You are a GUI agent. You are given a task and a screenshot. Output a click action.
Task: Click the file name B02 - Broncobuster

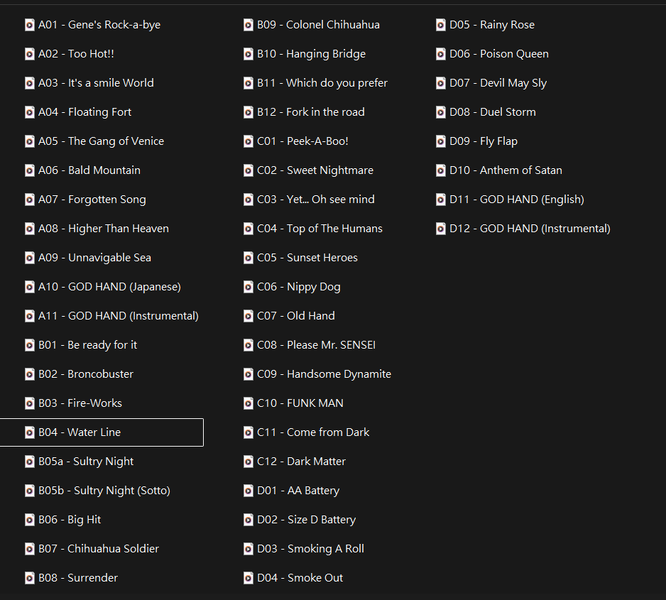pyautogui.click(x=86, y=374)
